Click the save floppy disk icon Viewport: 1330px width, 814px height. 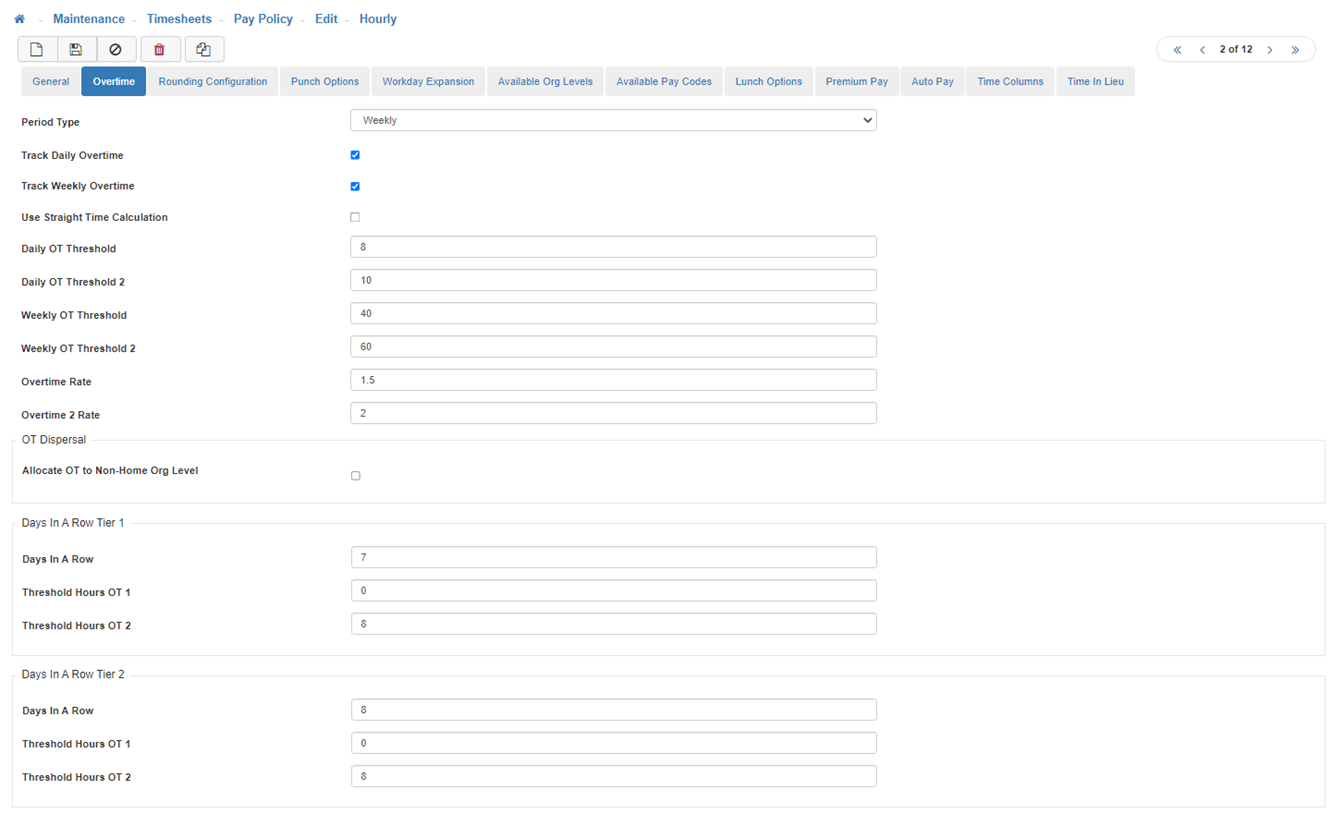point(76,50)
